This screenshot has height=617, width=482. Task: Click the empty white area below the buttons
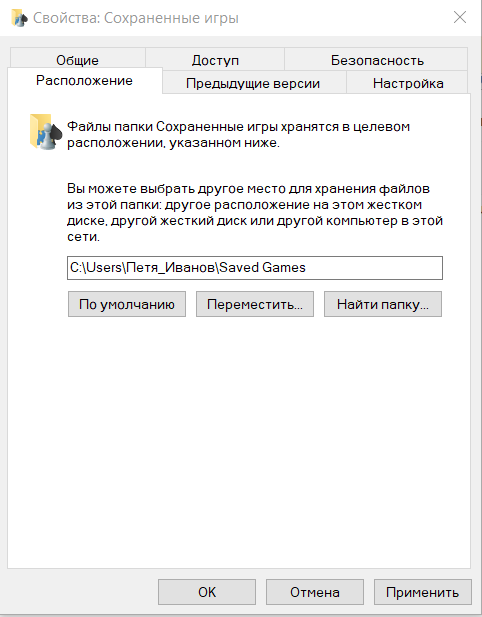(x=239, y=441)
